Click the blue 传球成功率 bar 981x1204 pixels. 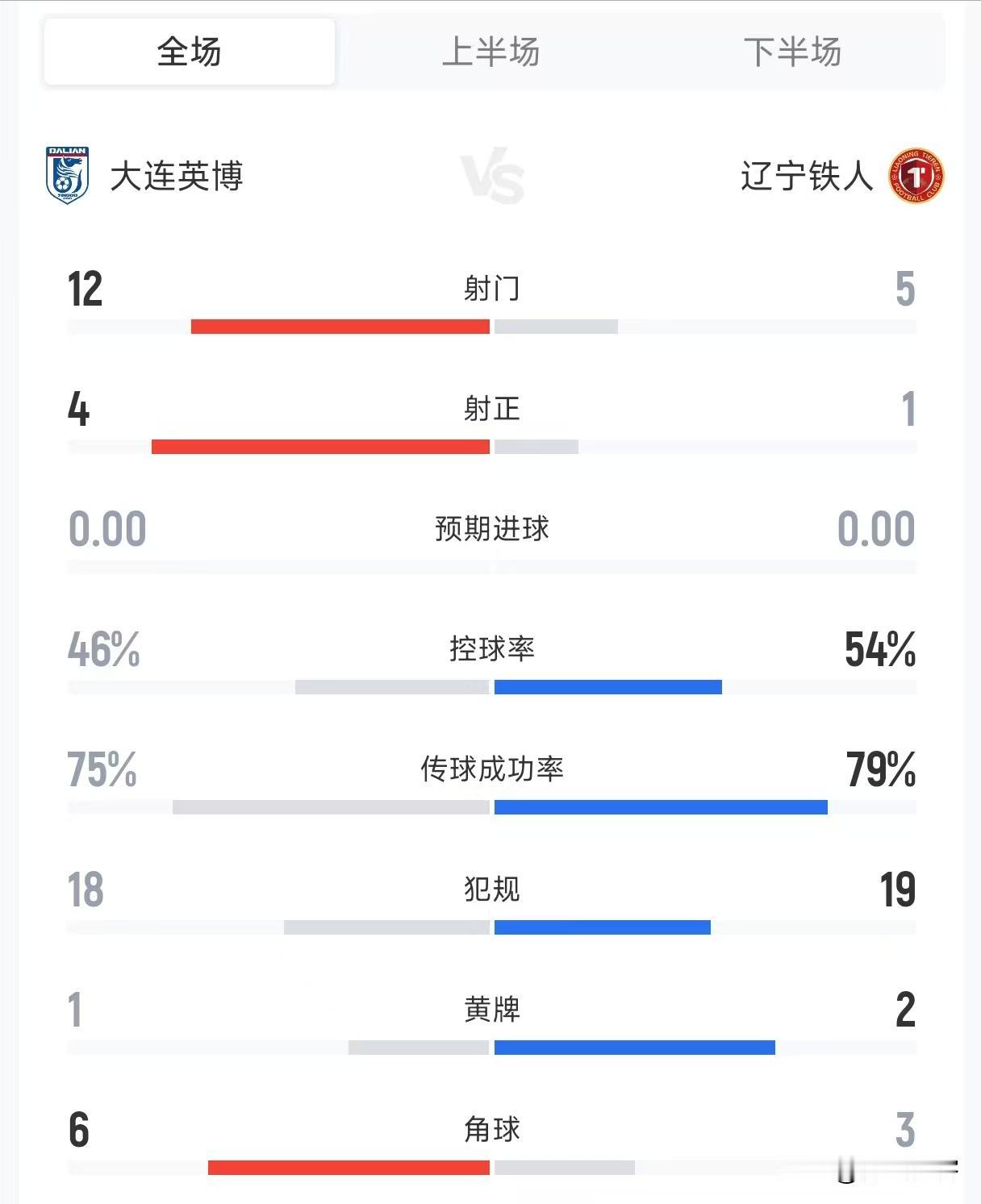point(661,807)
